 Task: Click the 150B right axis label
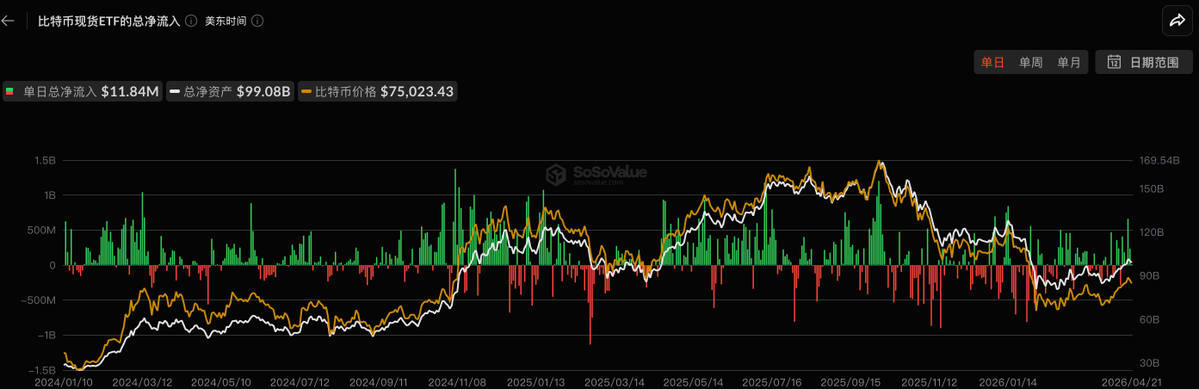click(1152, 189)
